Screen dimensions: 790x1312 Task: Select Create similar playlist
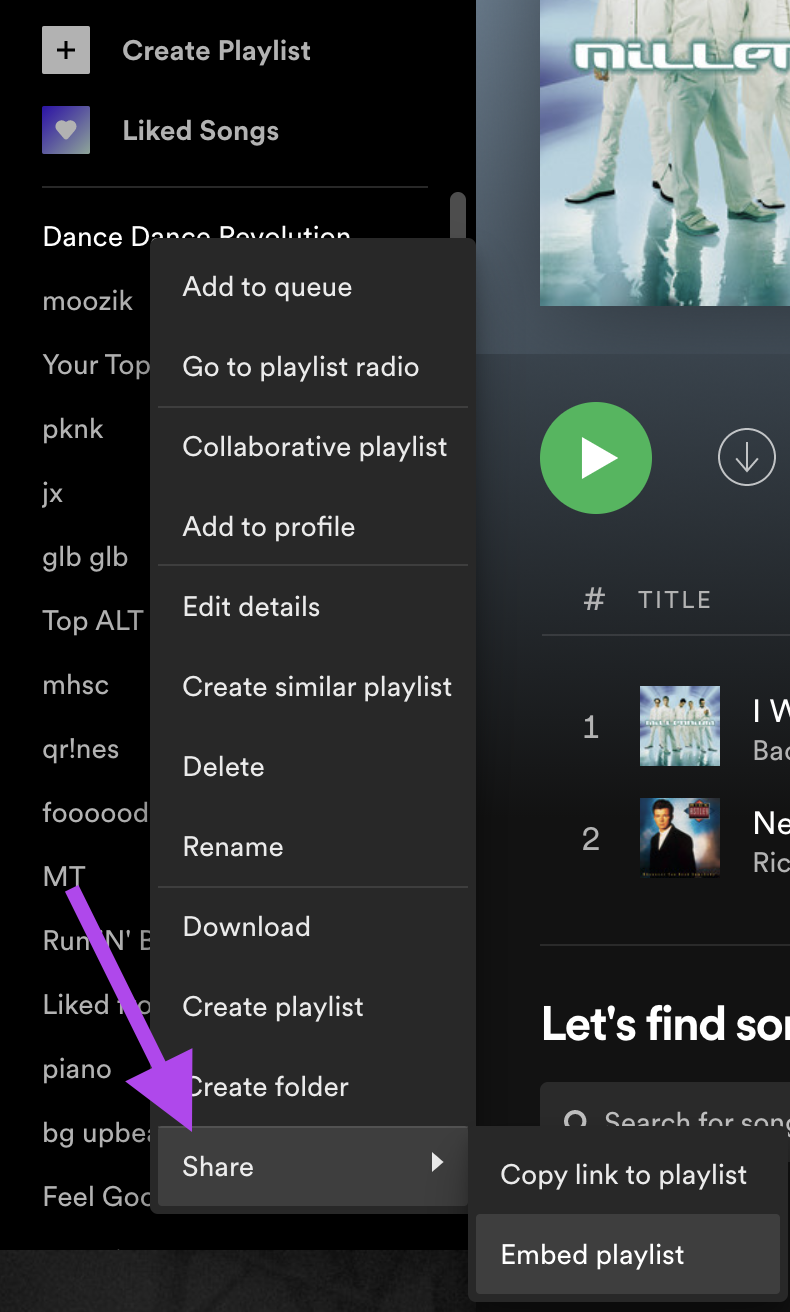(313, 687)
